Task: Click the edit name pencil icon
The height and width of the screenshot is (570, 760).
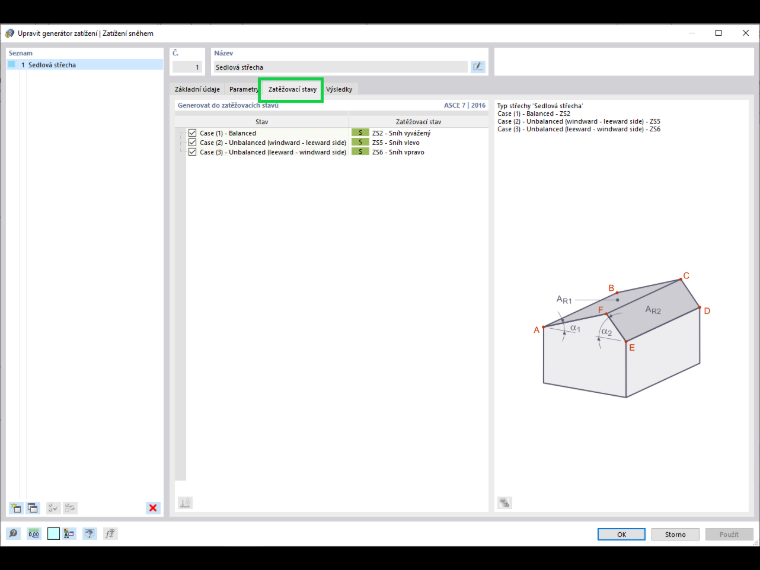Action: pyautogui.click(x=478, y=67)
